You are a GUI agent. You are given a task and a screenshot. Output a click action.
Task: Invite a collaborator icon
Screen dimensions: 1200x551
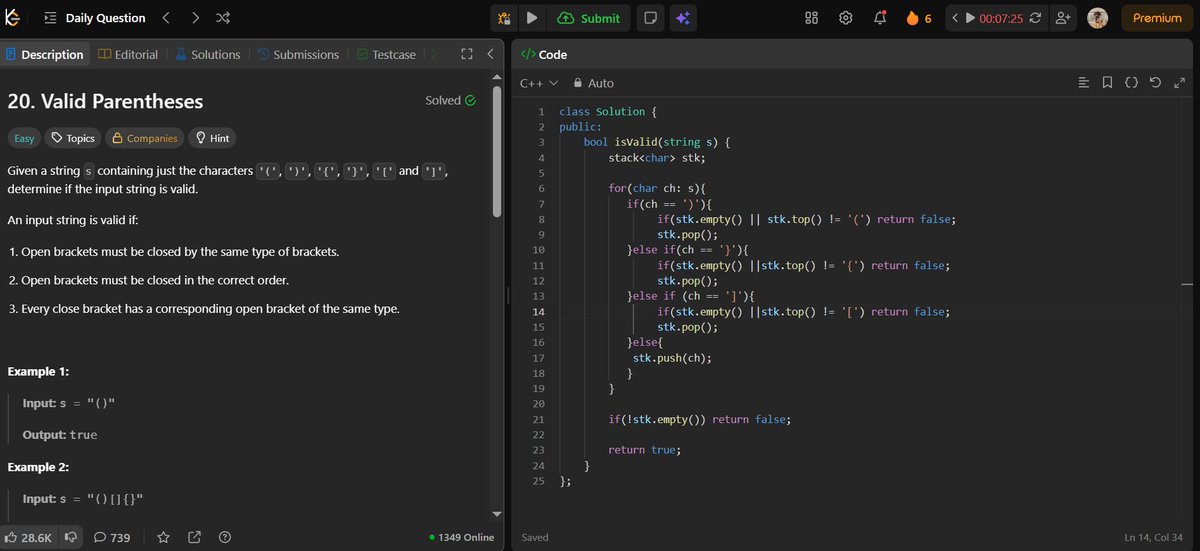pos(1063,18)
